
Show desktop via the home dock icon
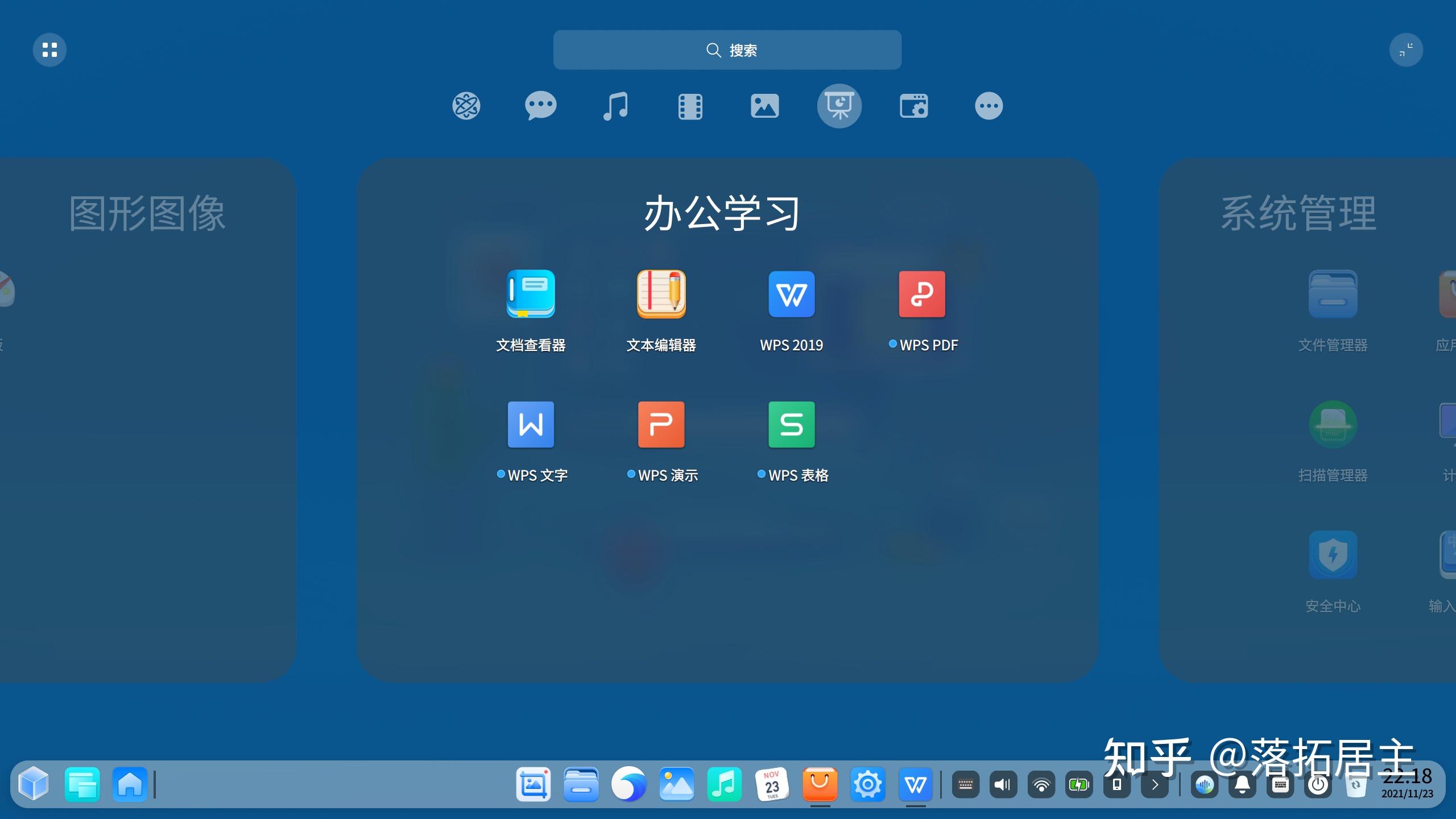(x=130, y=784)
